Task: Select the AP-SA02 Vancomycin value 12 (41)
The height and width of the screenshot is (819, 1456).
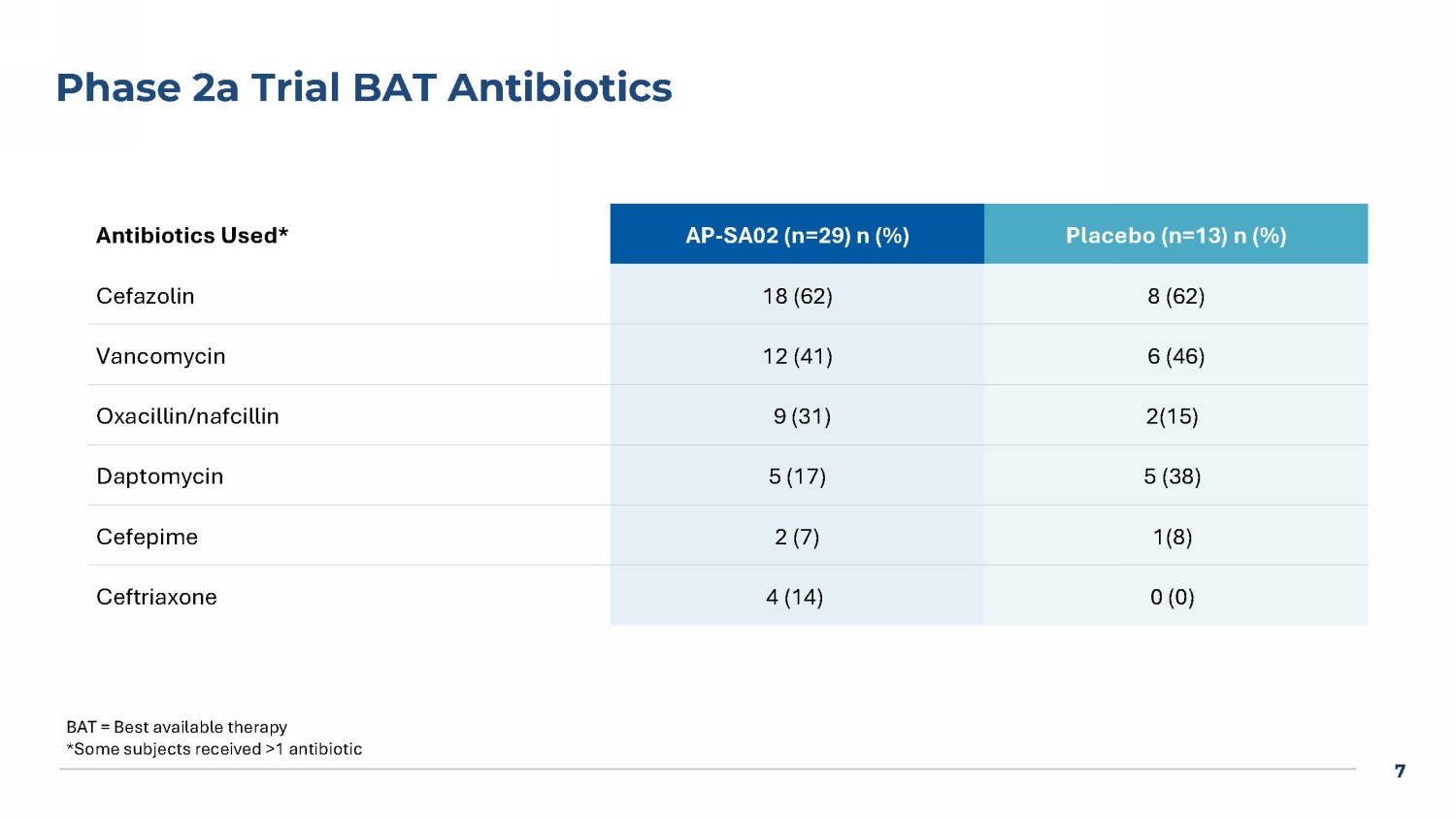Action: click(797, 356)
